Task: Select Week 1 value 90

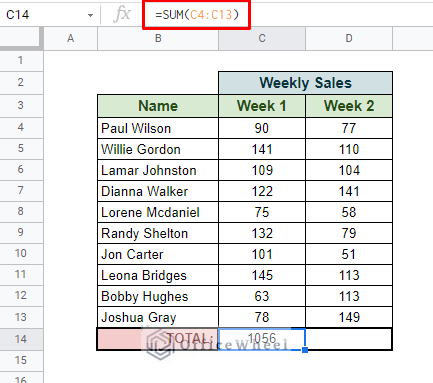Action: pos(262,128)
